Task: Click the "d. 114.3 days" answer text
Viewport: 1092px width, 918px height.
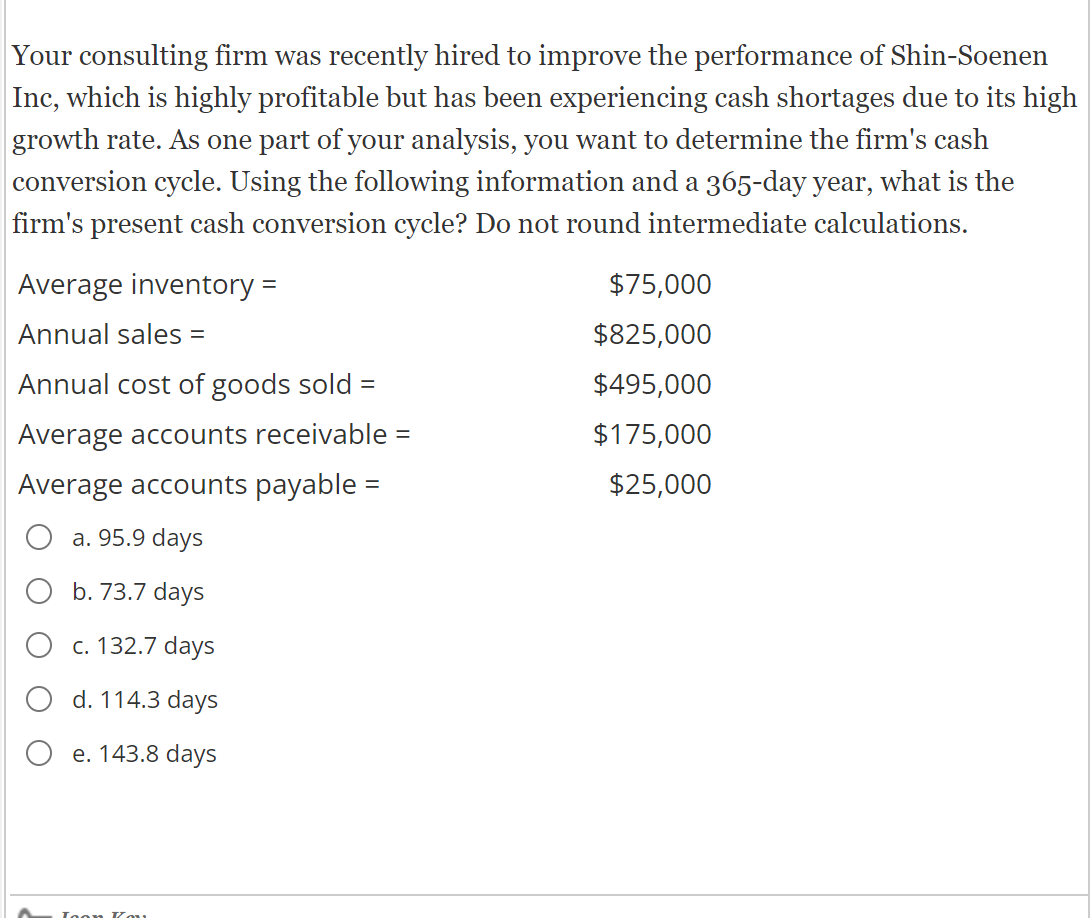Action: click(x=145, y=700)
